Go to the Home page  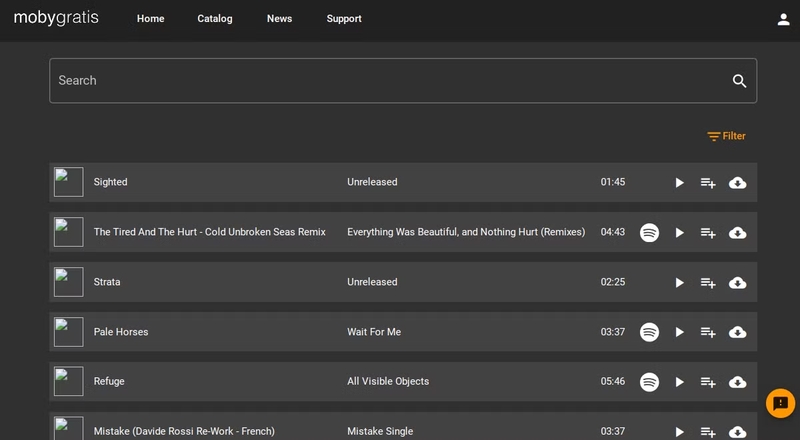[151, 19]
